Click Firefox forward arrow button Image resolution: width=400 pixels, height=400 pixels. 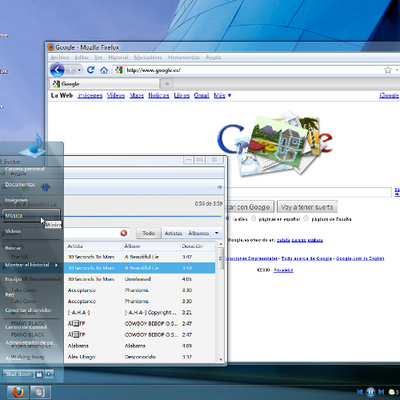[x=71, y=70]
